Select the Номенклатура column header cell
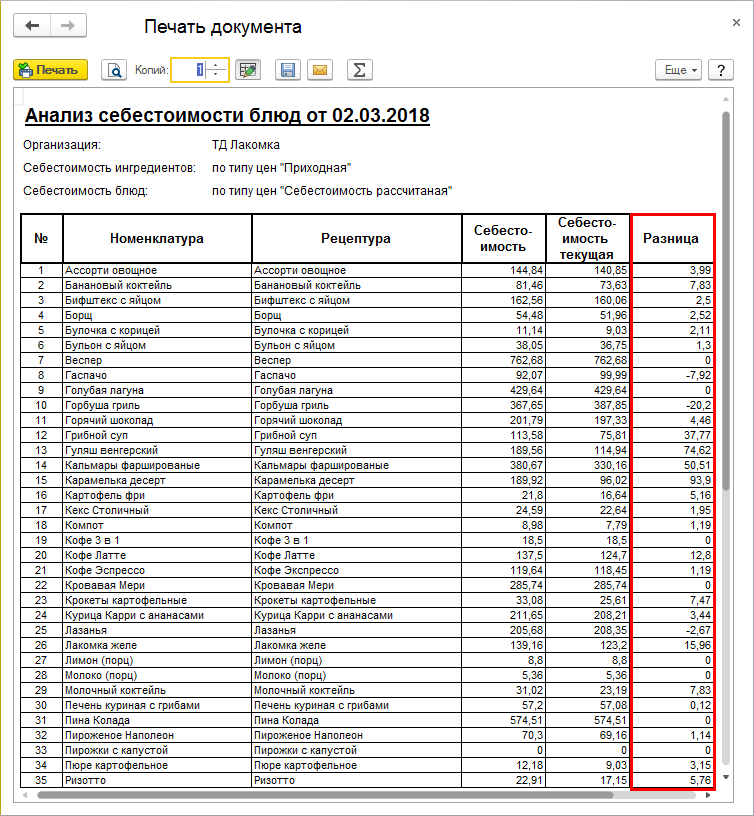This screenshot has height=816, width=754. [157, 239]
